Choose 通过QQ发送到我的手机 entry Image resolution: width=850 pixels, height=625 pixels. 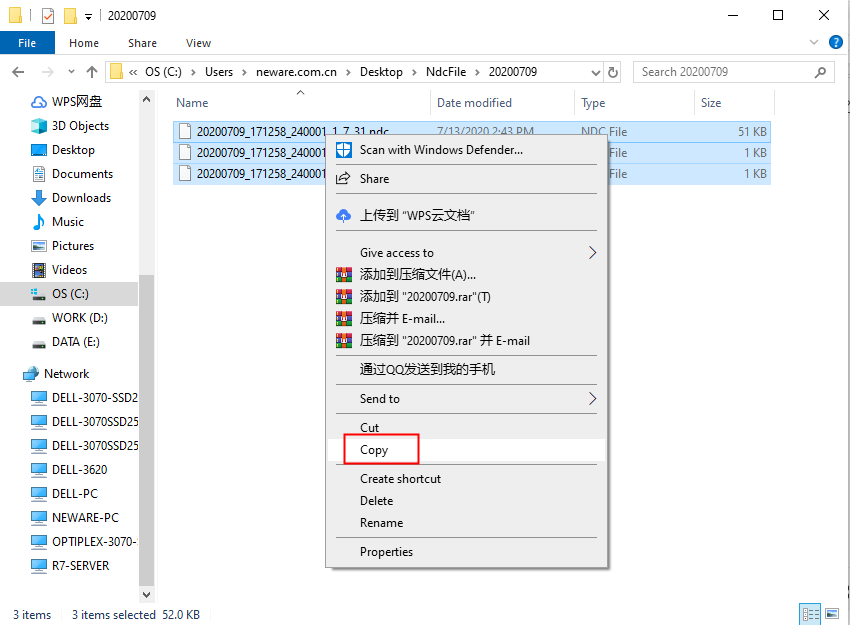click(466, 370)
